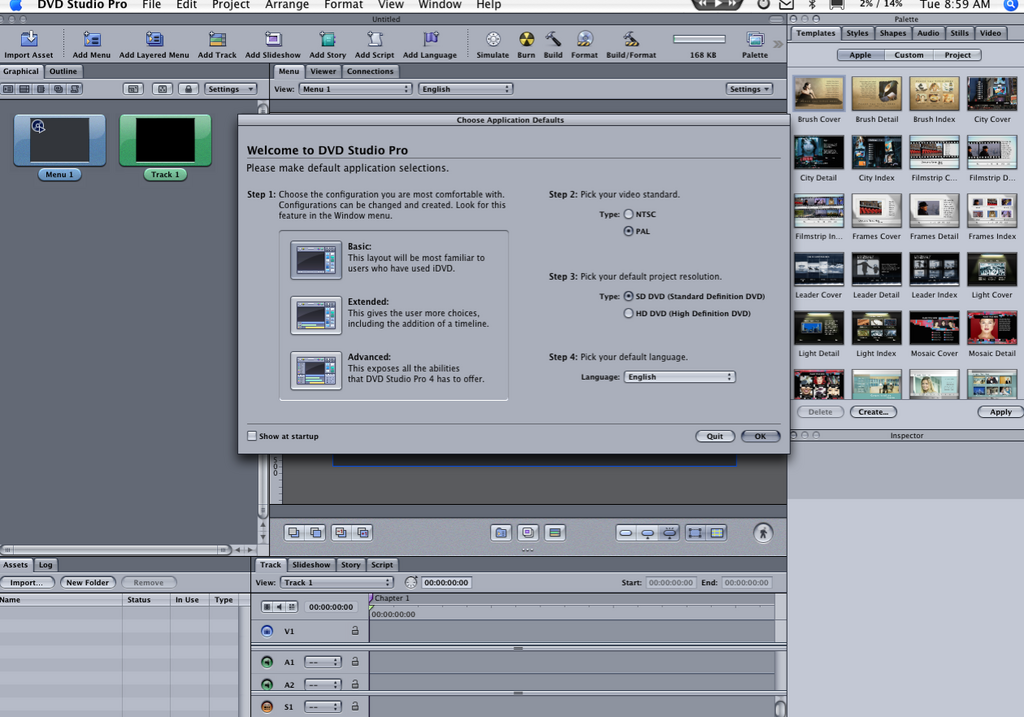Screen dimensions: 1024x717
Task: Open the Track 1 view dropdown
Action: pos(337,582)
